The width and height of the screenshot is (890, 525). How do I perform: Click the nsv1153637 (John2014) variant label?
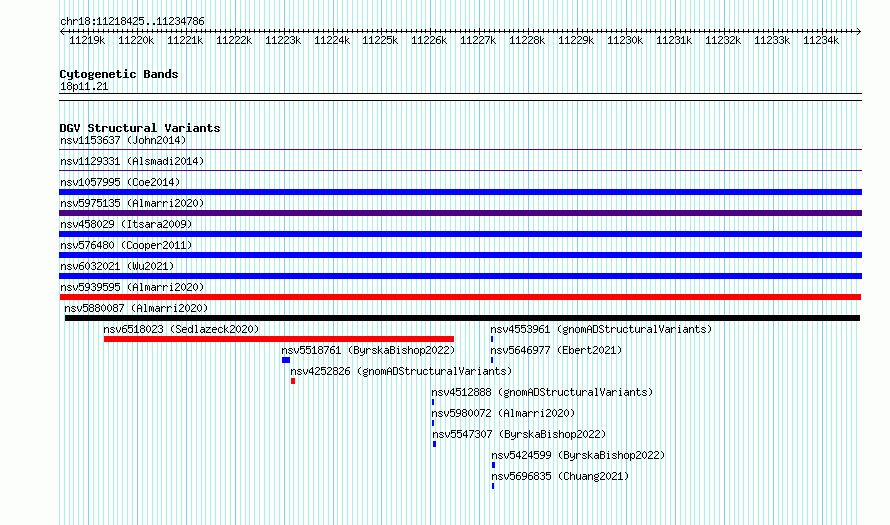[x=123, y=140]
